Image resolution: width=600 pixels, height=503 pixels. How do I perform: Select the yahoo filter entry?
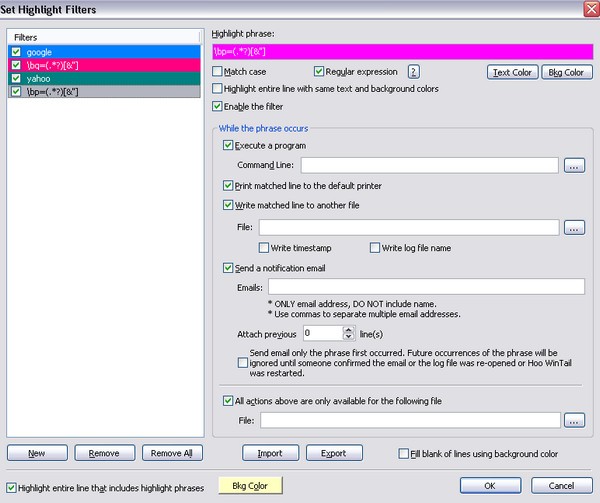point(40,78)
